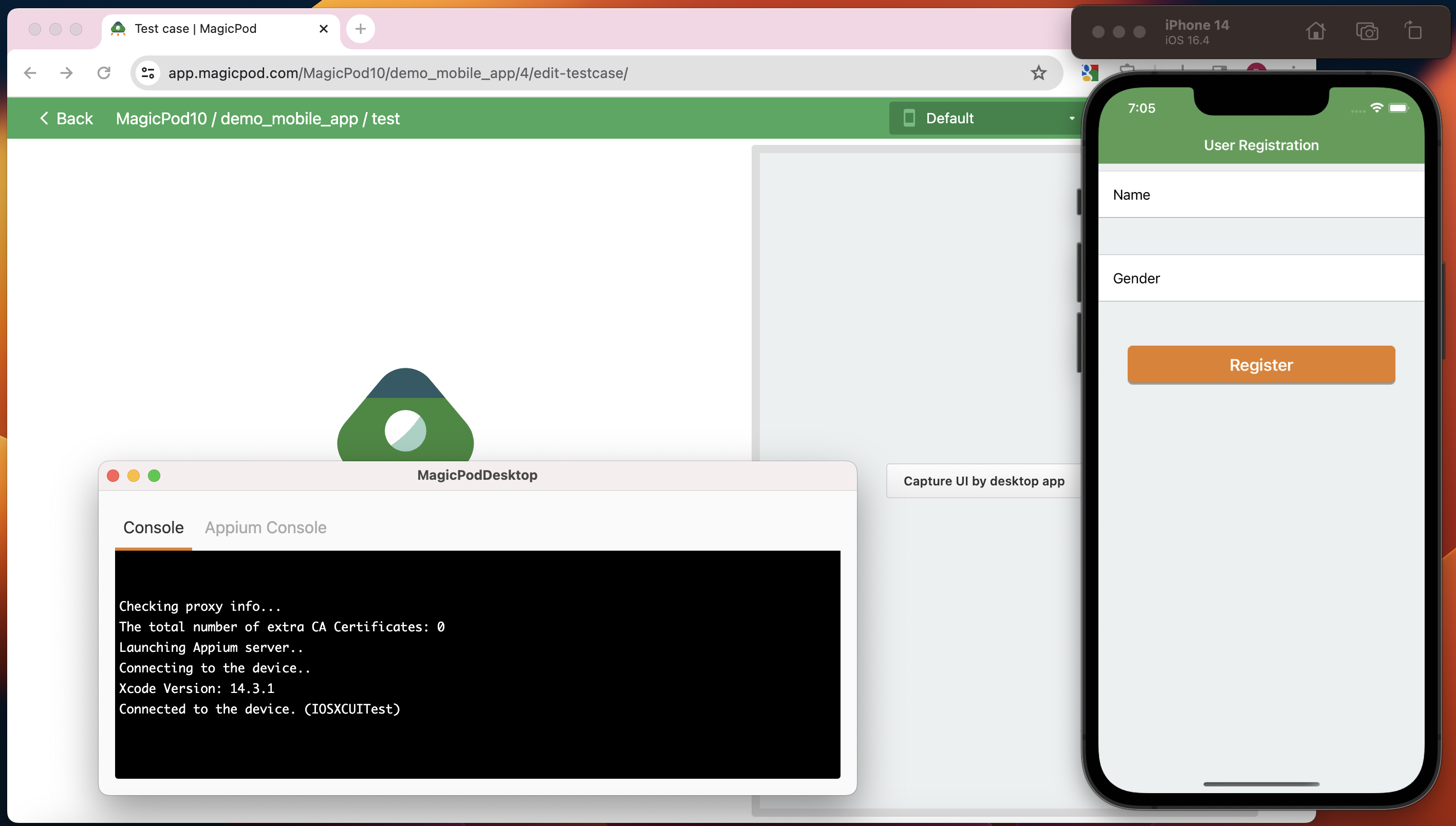The image size is (1456, 826).
Task: Tap the Register button in simulator
Action: coord(1261,365)
